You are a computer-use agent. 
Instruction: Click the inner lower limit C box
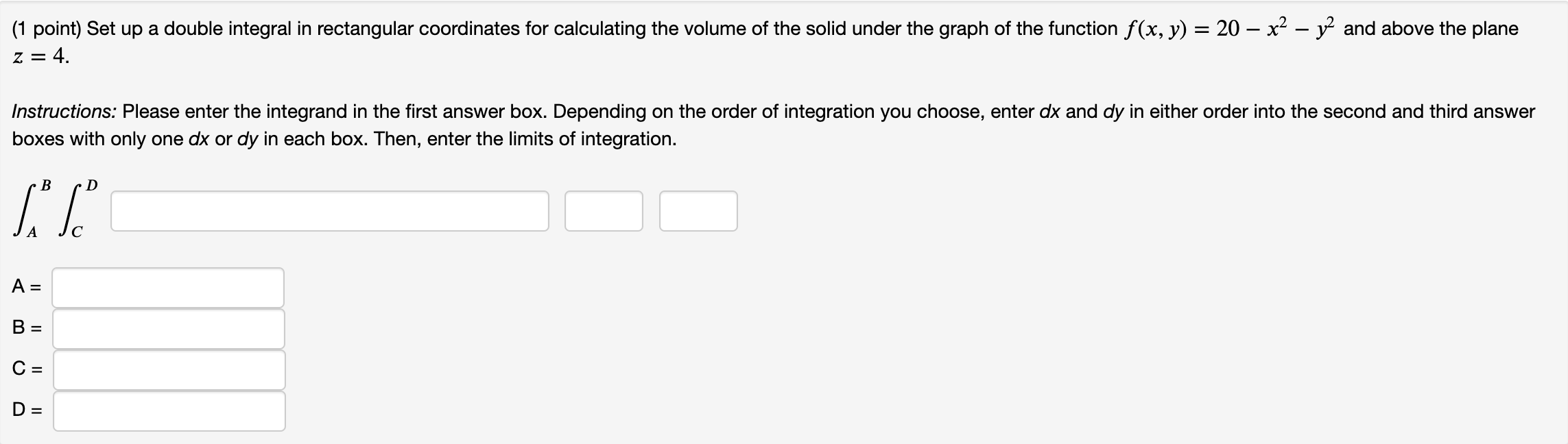point(168,371)
